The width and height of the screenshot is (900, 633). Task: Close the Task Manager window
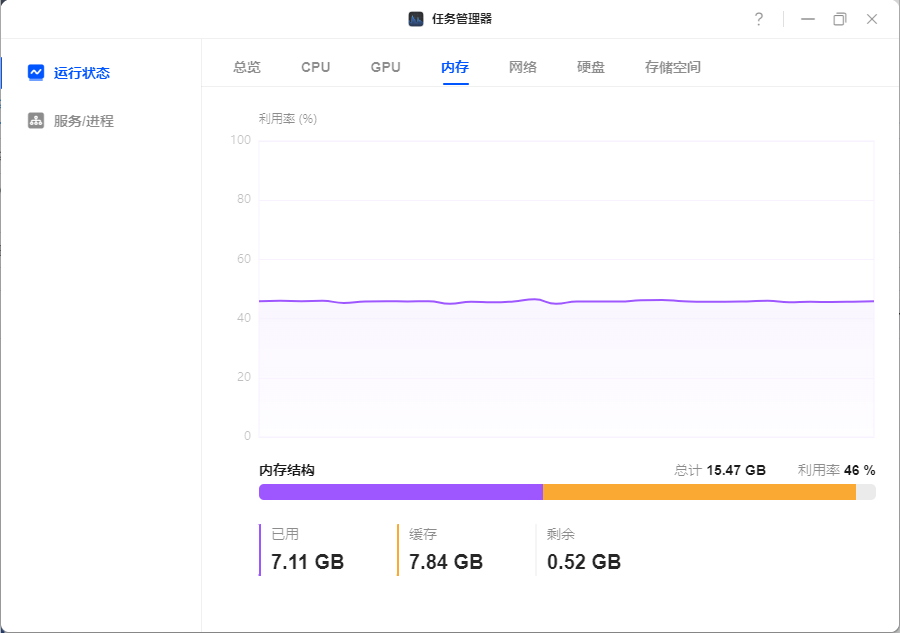tap(872, 19)
